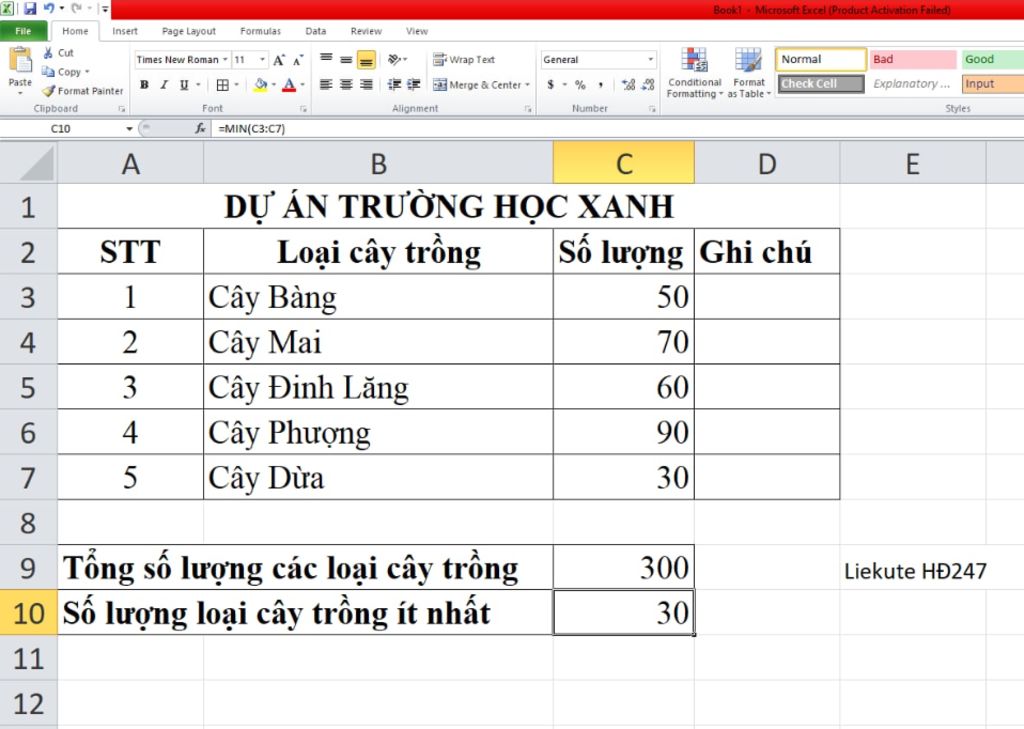Open the General number format dropdown
The width and height of the screenshot is (1024, 729).
(x=650, y=59)
